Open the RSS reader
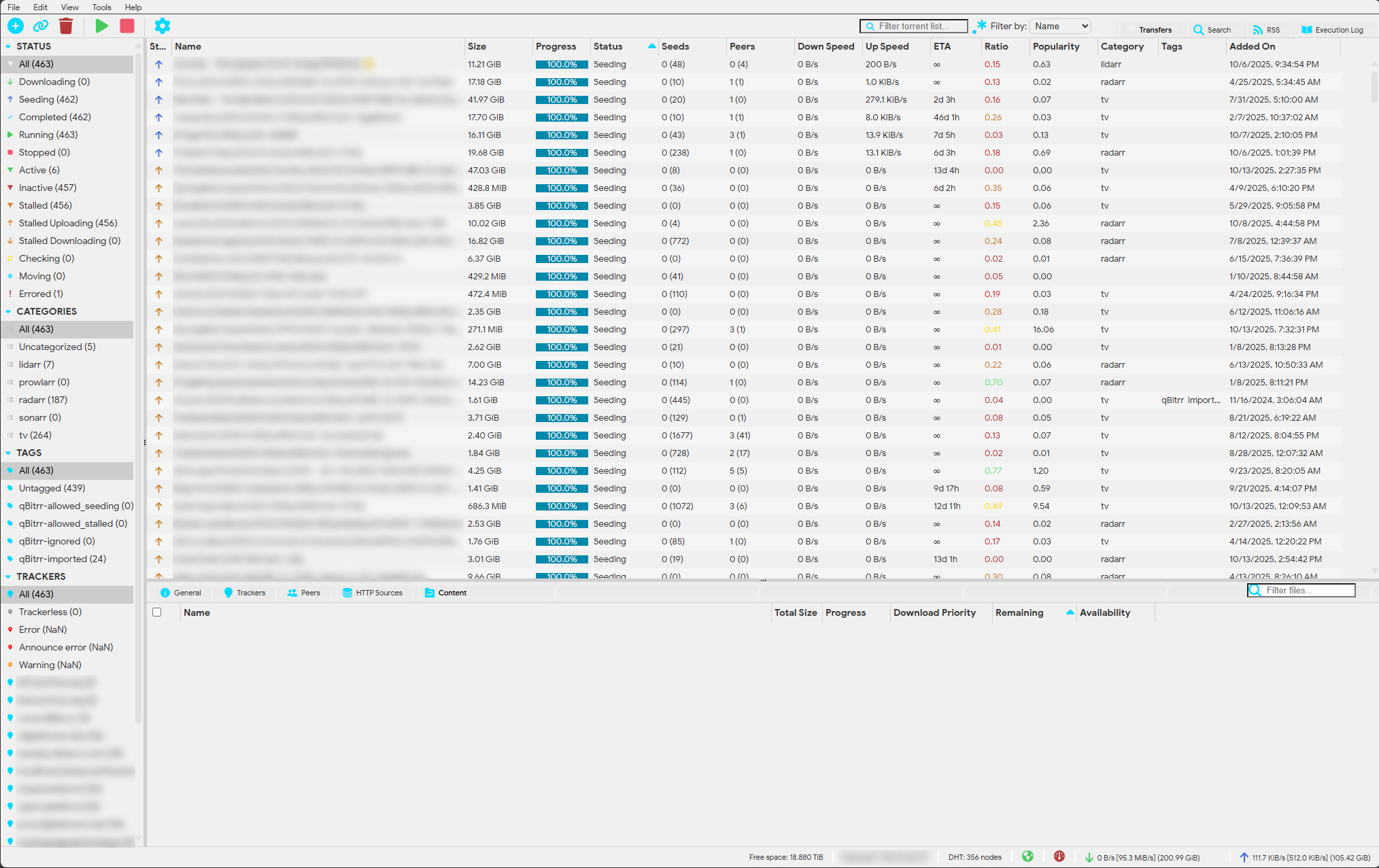Viewport: 1379px width, 868px height. click(x=1265, y=29)
